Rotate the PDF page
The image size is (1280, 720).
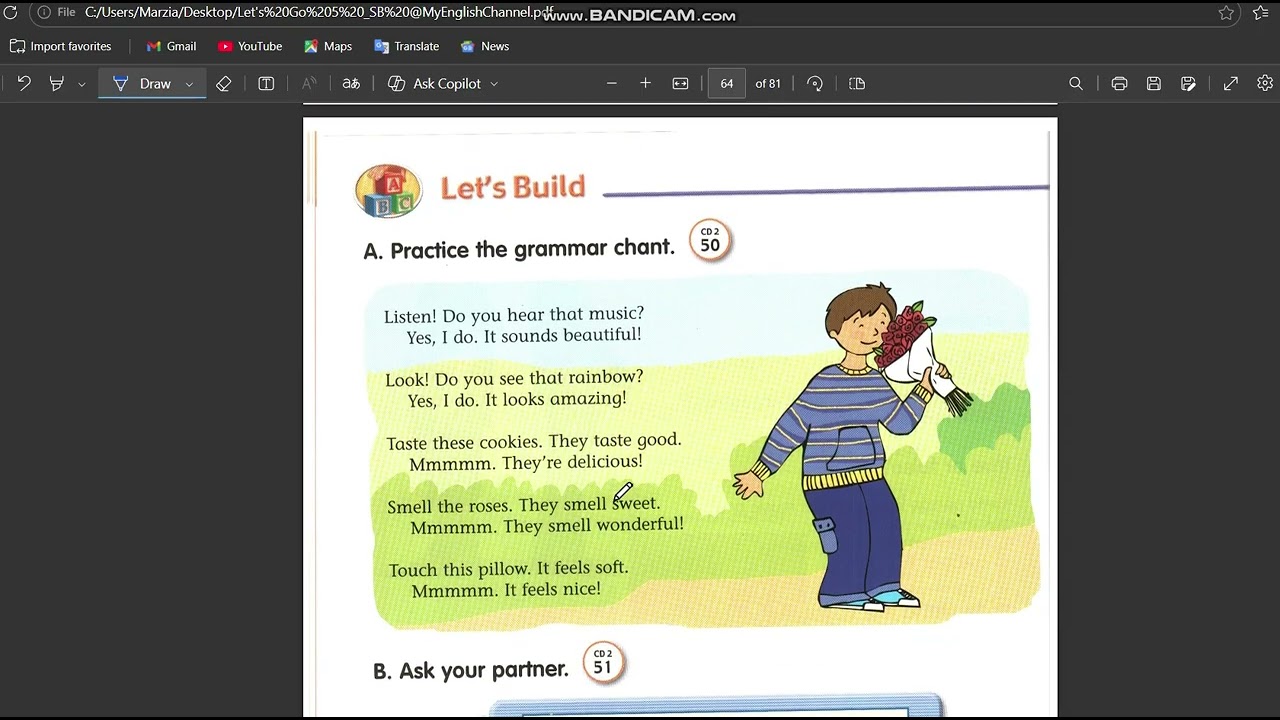click(x=815, y=84)
